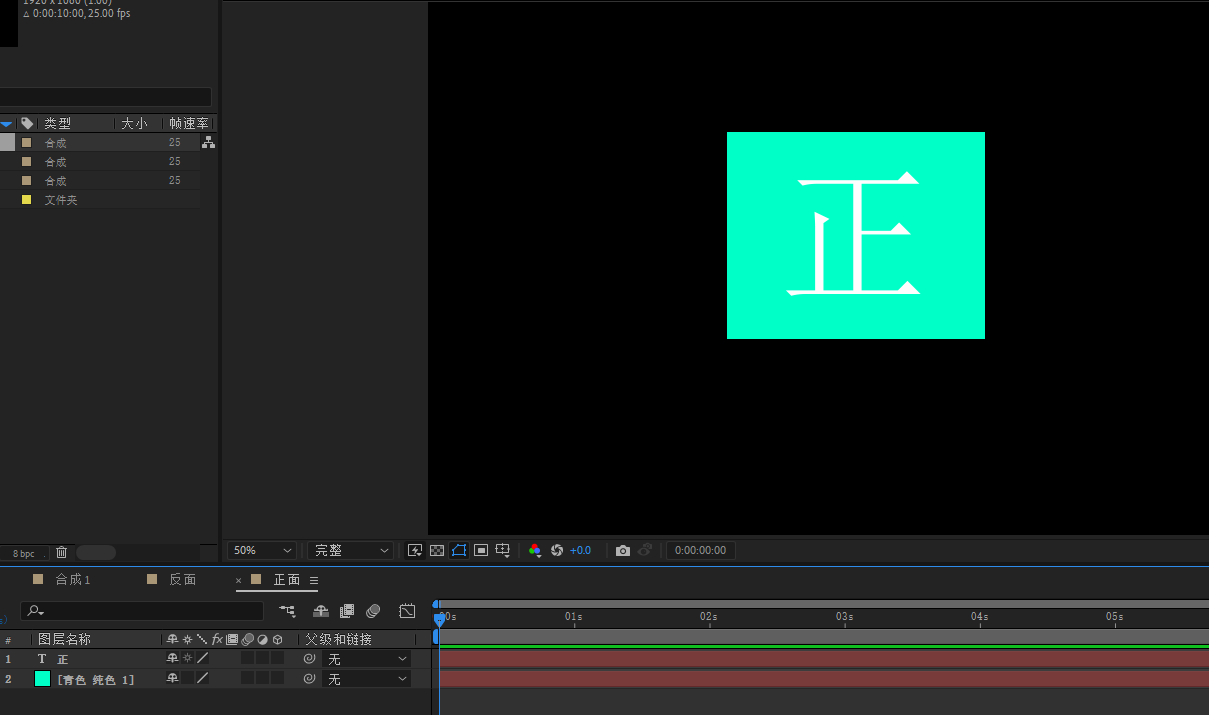Enable motion blur icon in timeline toolbar
The height and width of the screenshot is (715, 1209).
click(x=373, y=610)
